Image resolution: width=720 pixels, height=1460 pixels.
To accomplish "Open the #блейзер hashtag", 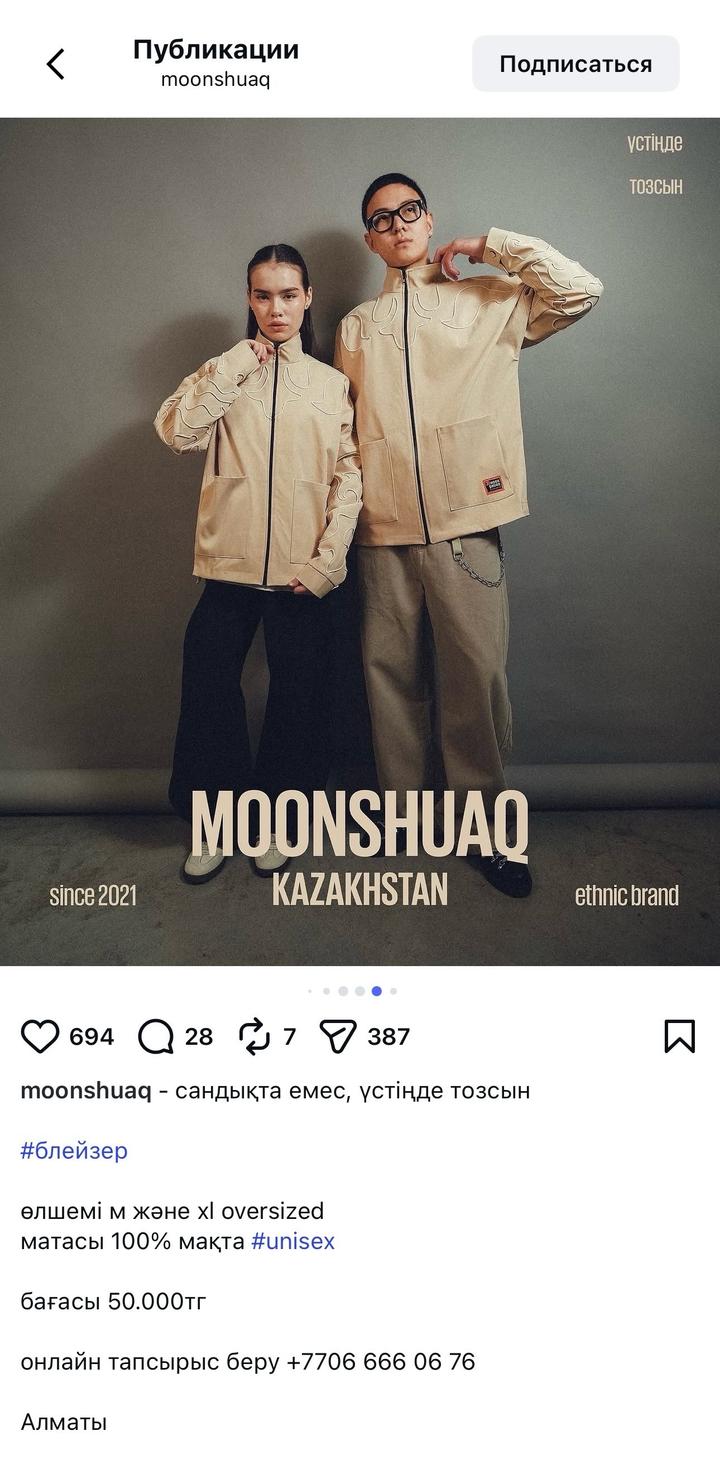I will [x=74, y=1150].
